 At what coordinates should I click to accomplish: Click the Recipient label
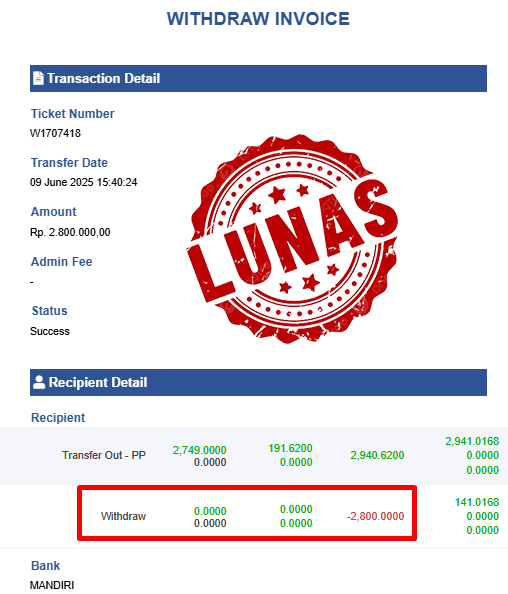pos(58,417)
